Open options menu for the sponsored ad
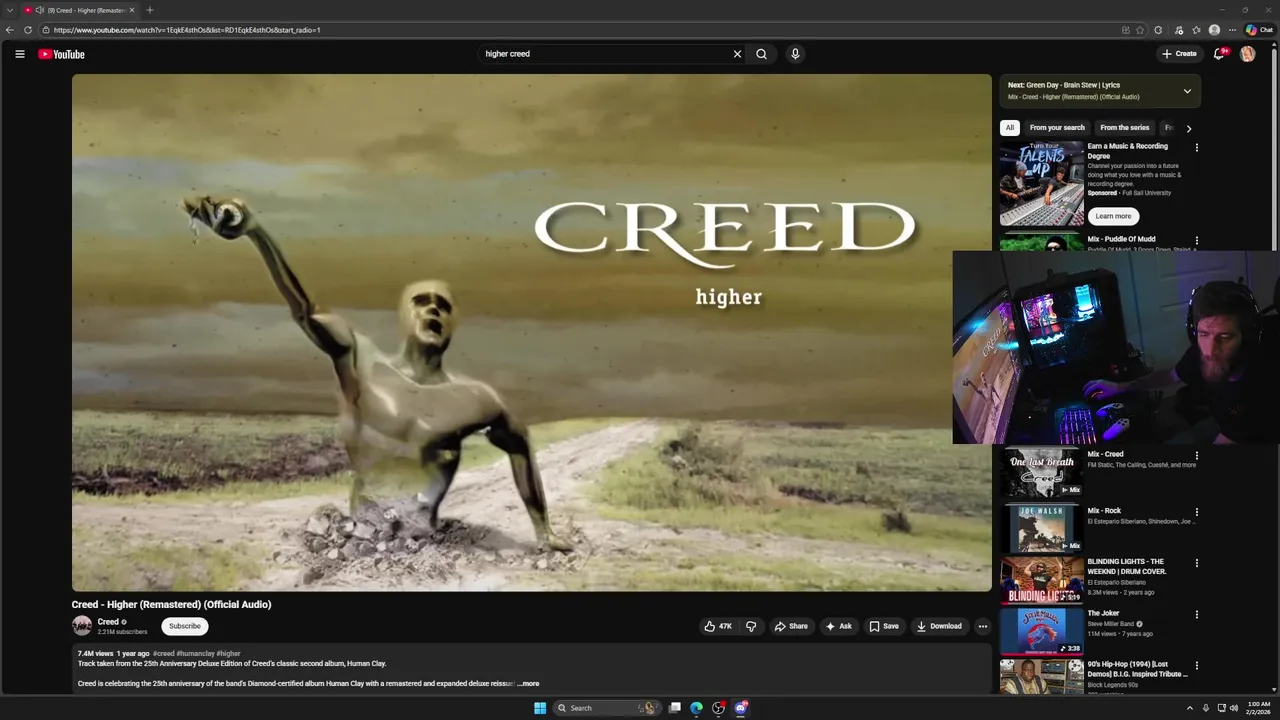Viewport: 1280px width, 720px height. [1196, 148]
